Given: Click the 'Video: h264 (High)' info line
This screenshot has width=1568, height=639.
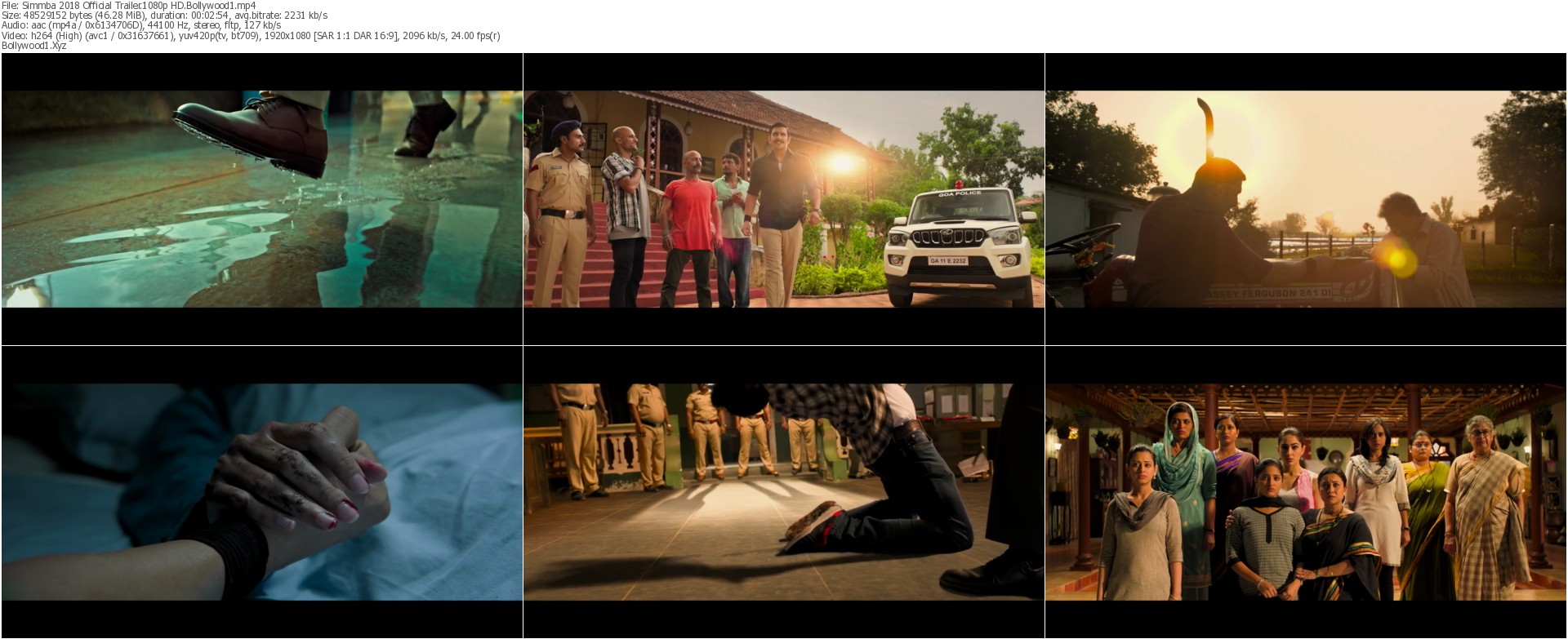Looking at the screenshot, I should click(251, 36).
